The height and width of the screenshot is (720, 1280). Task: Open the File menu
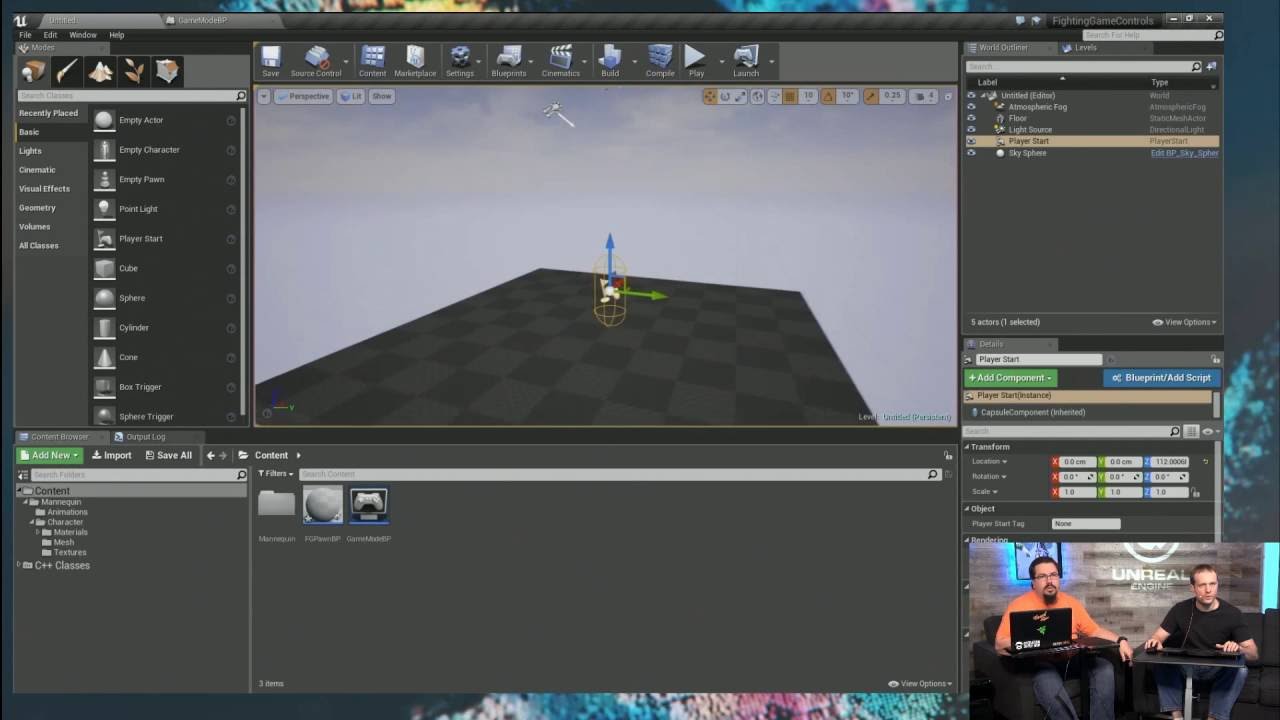[25, 35]
